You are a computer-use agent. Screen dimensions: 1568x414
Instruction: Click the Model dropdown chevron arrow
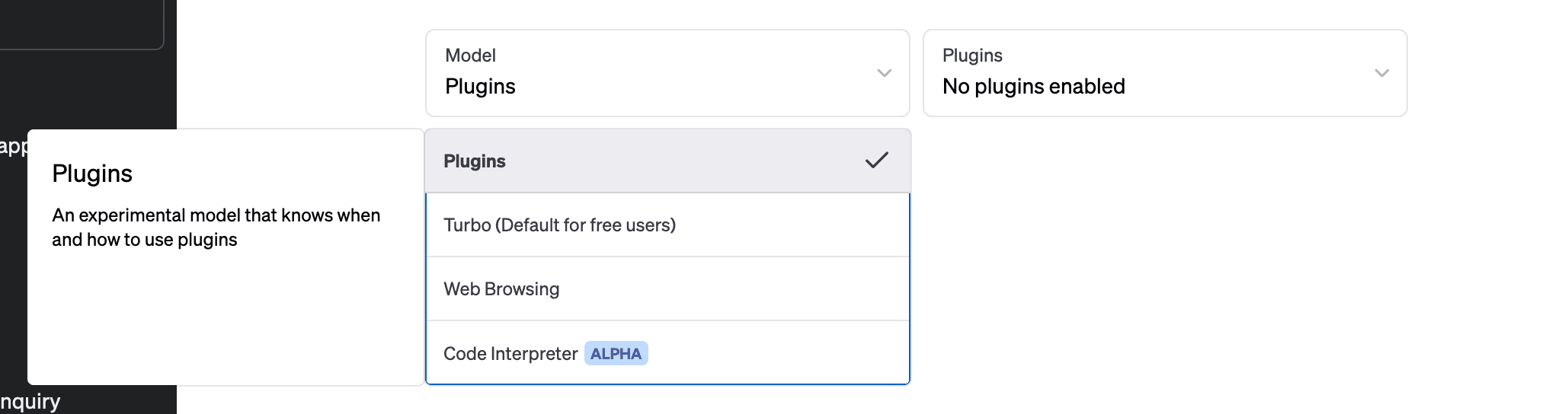coord(884,73)
